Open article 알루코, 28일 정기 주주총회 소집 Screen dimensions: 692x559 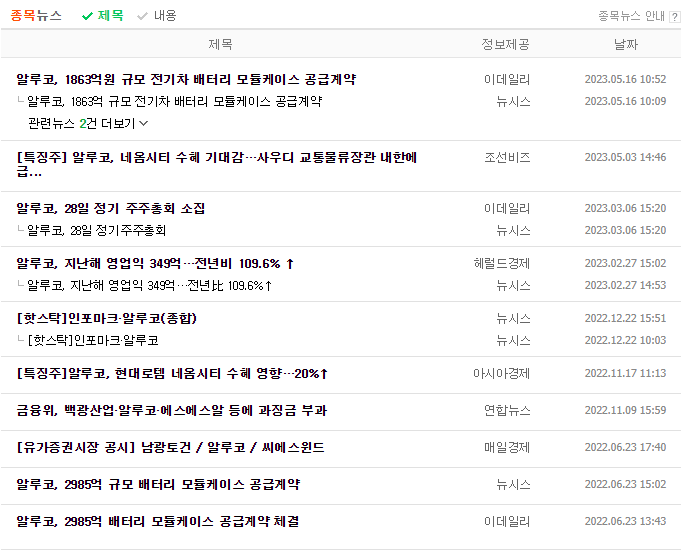[x=111, y=208]
